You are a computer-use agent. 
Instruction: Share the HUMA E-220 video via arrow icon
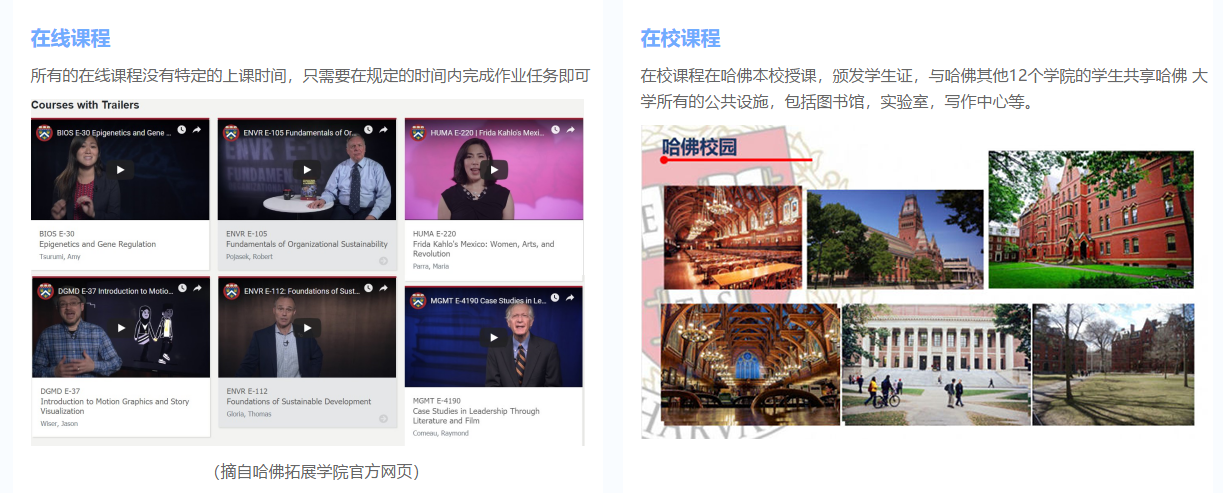tap(572, 130)
